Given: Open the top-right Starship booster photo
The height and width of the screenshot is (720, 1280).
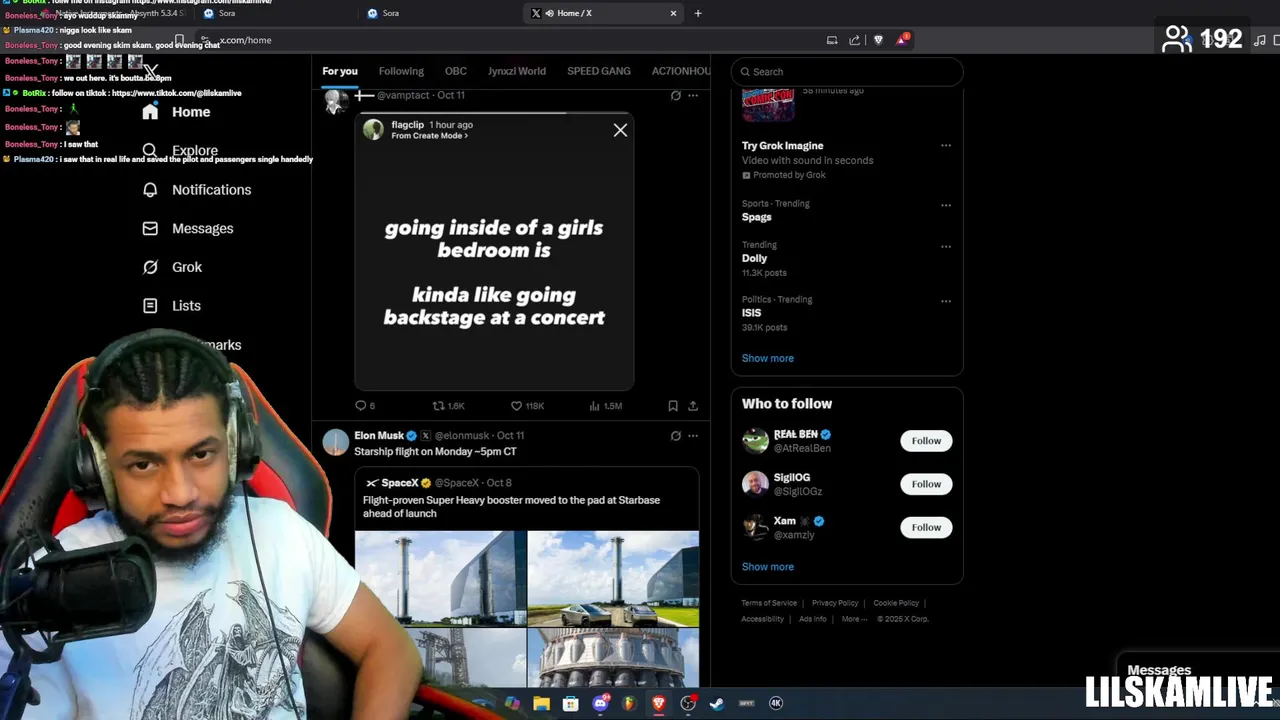Looking at the screenshot, I should click(613, 578).
